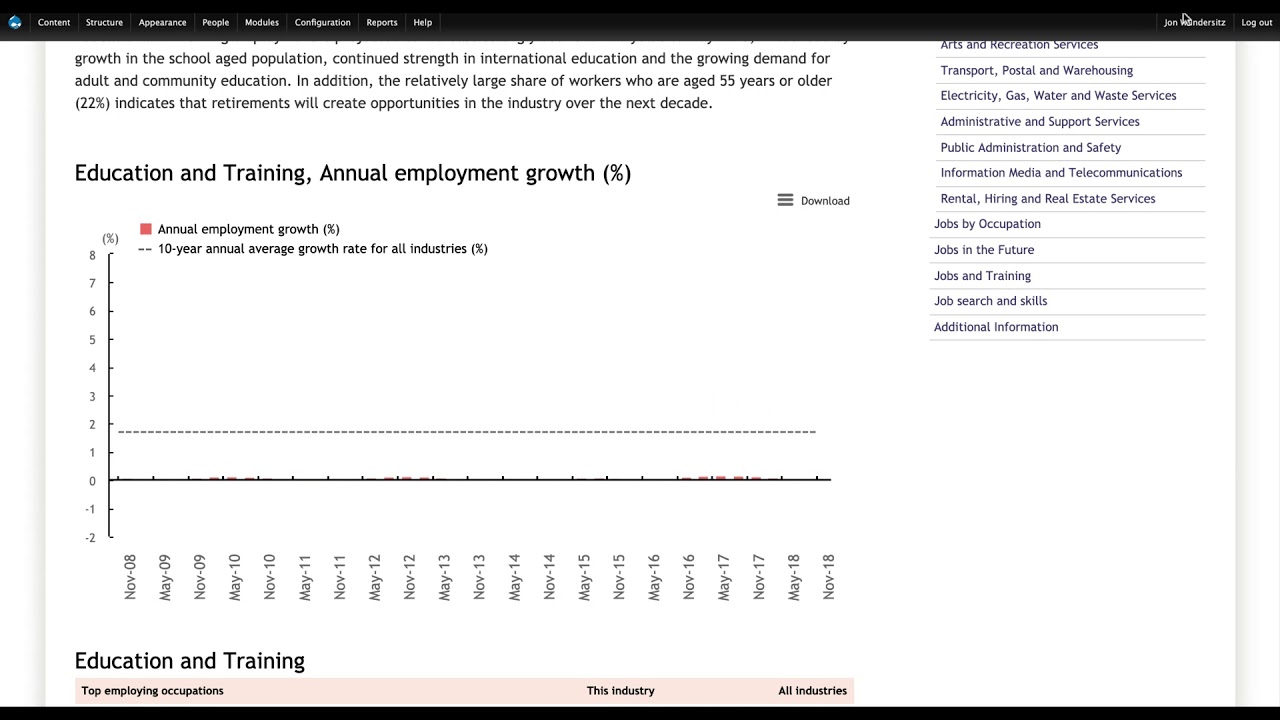Open Public Administration and Safety link
This screenshot has height=720, width=1280.
[1030, 148]
